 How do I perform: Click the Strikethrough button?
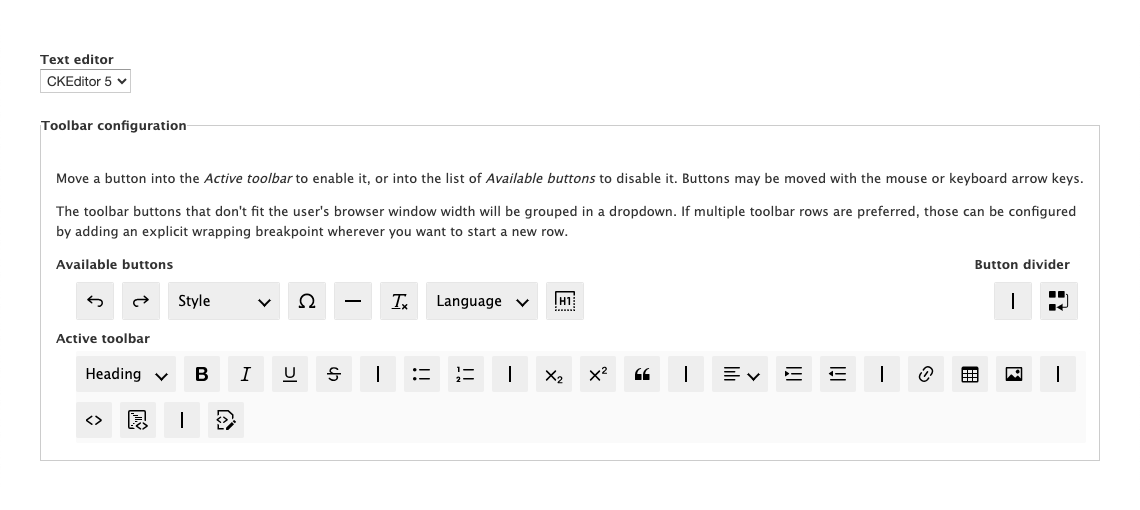coord(334,374)
